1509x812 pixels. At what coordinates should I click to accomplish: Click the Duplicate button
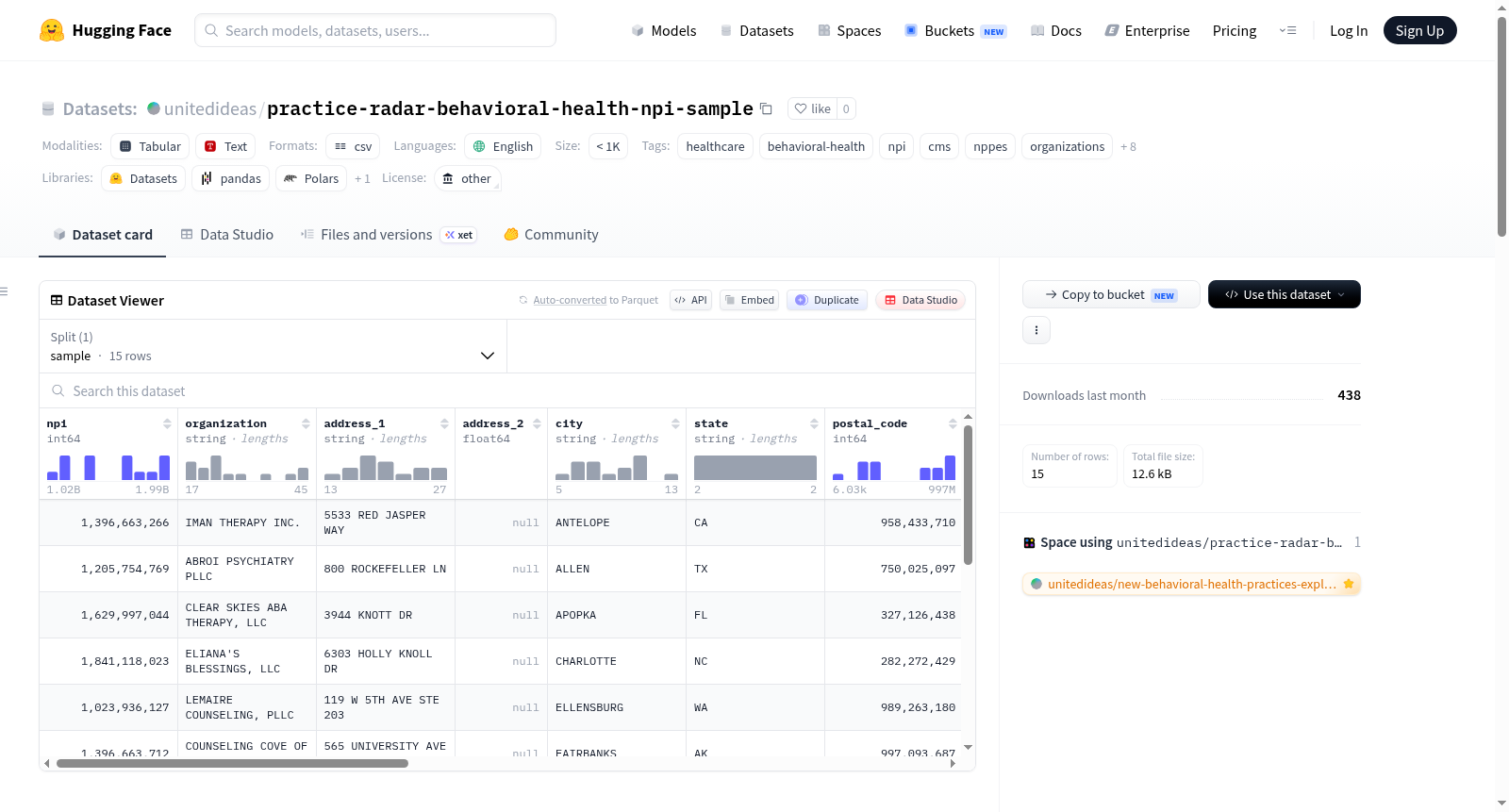point(827,300)
